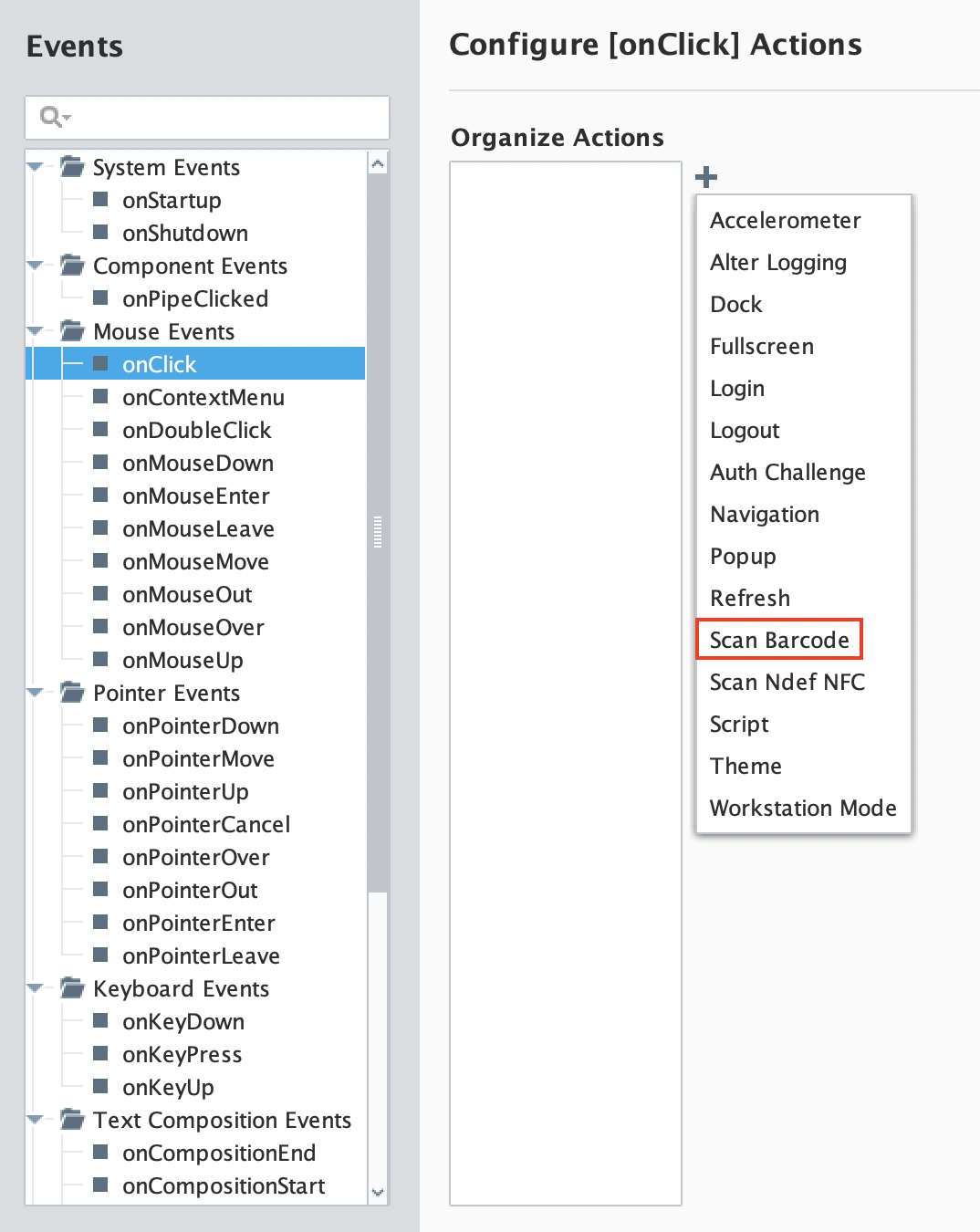This screenshot has height=1232, width=980.
Task: Click the Mouse Events folder icon
Action: [73, 330]
